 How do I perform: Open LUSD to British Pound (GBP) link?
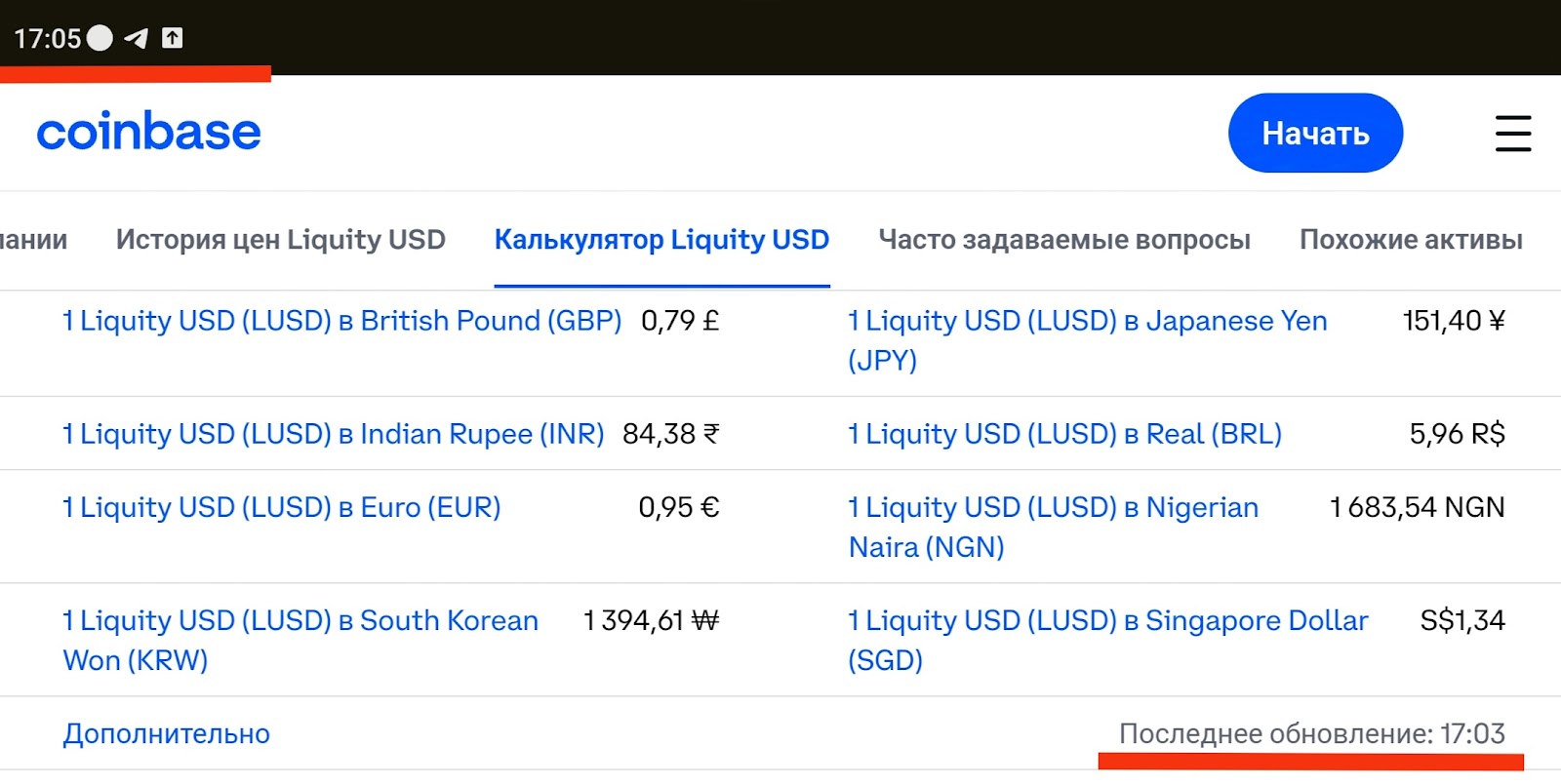(342, 321)
